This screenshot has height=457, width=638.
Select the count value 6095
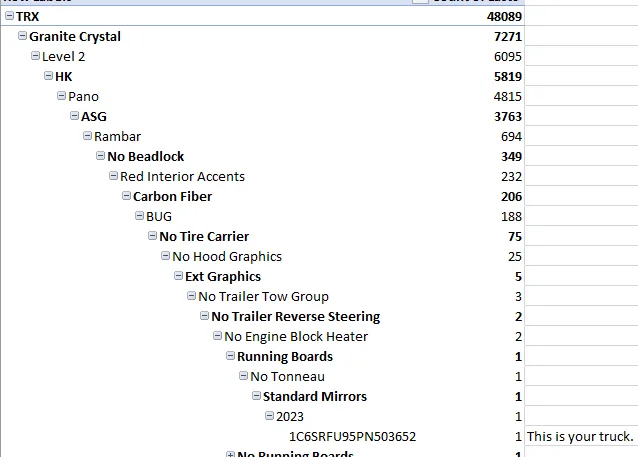tap(508, 57)
